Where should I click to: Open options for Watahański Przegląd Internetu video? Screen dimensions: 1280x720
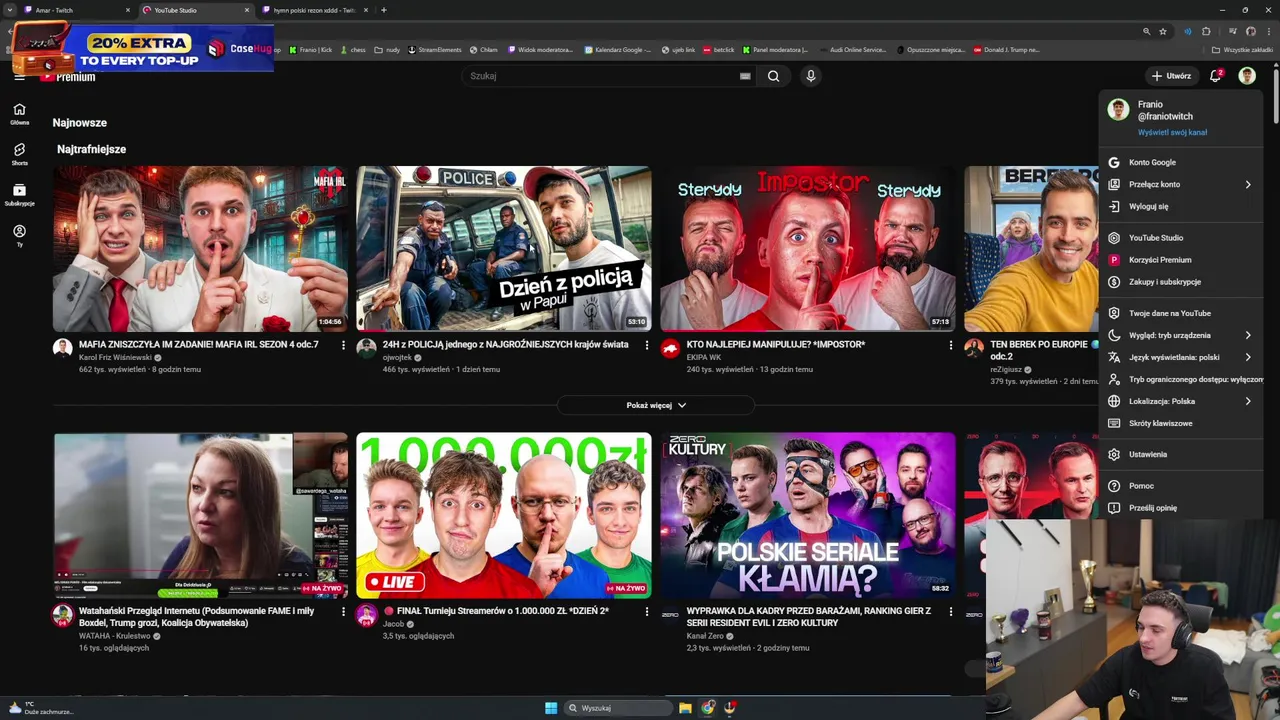click(x=343, y=611)
